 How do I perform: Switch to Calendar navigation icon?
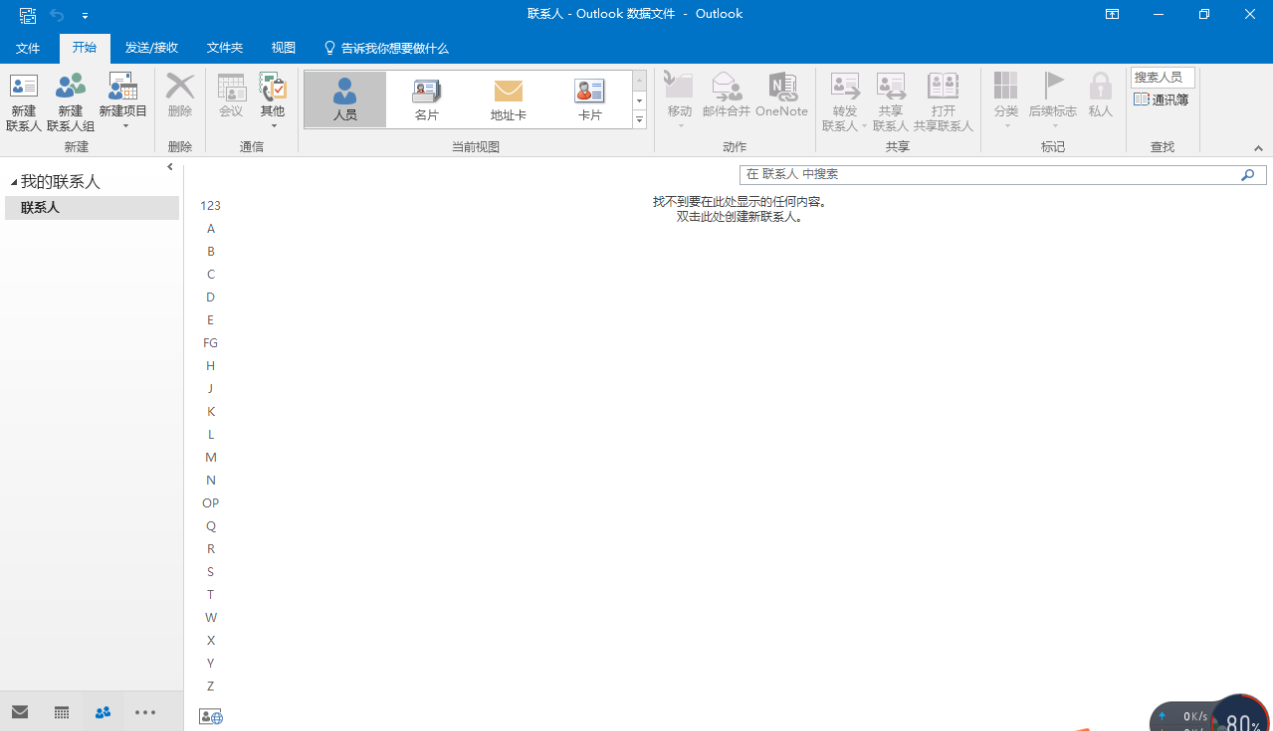pyautogui.click(x=62, y=713)
